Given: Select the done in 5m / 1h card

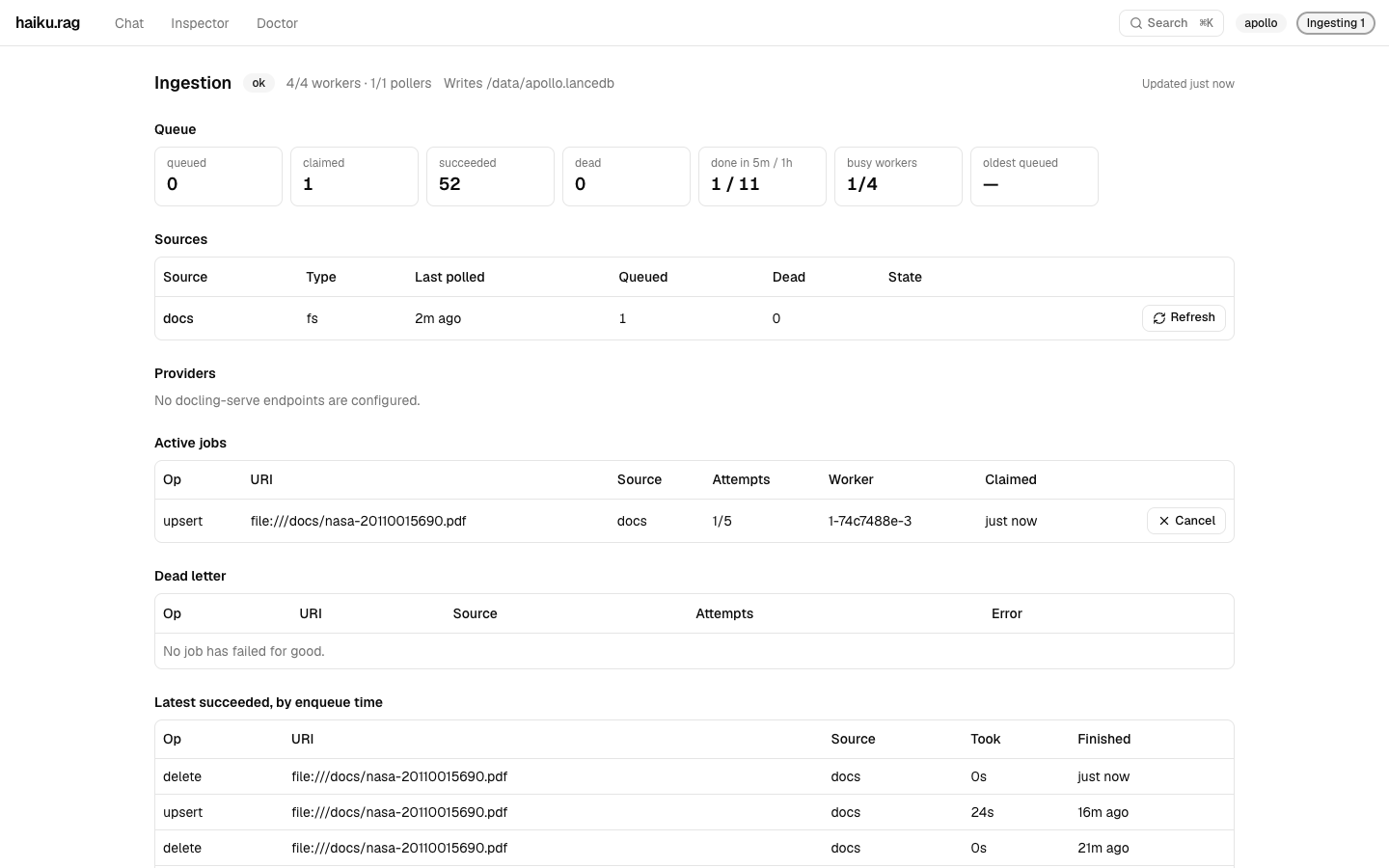Looking at the screenshot, I should point(762,176).
